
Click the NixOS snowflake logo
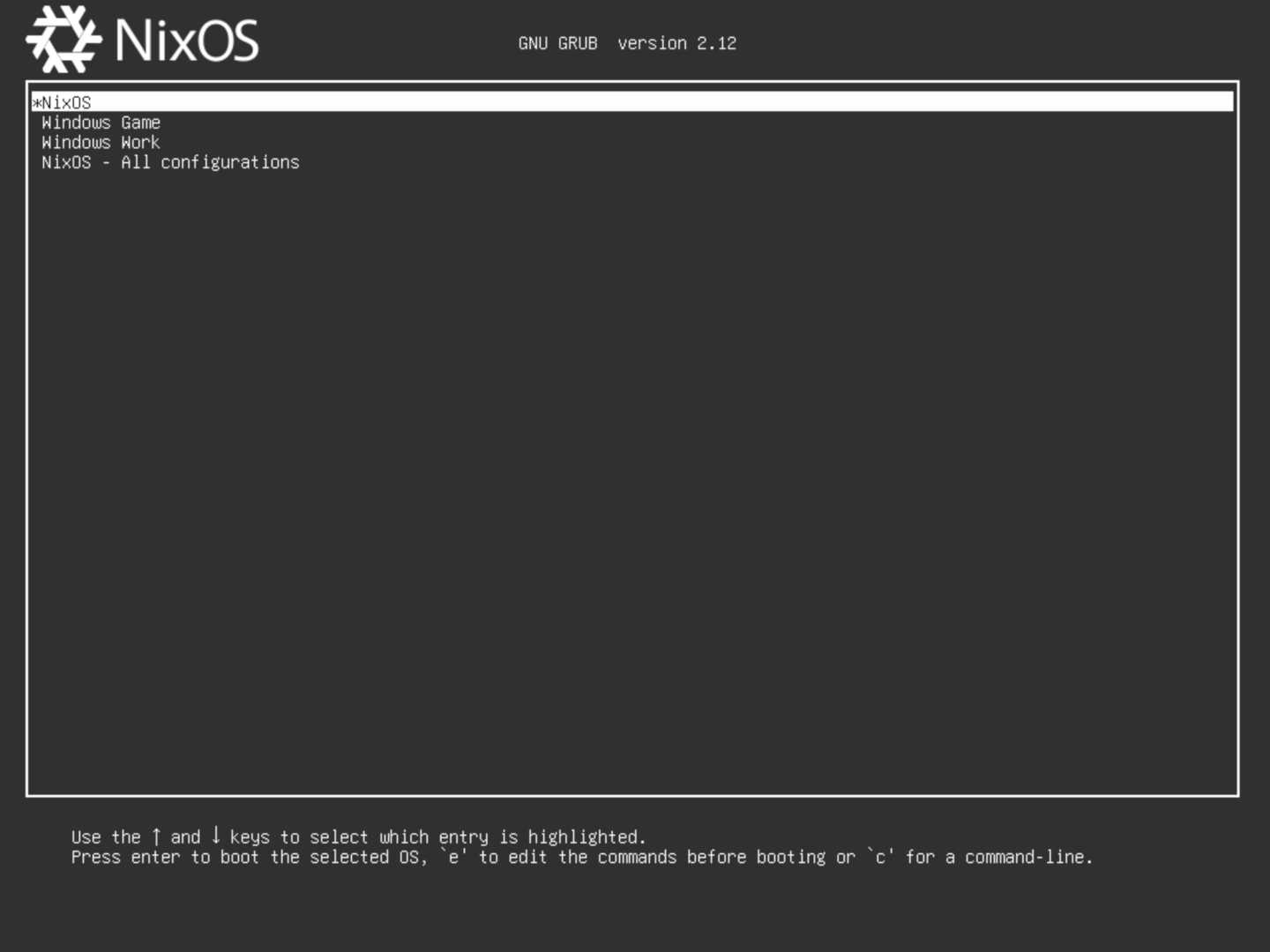[x=63, y=40]
